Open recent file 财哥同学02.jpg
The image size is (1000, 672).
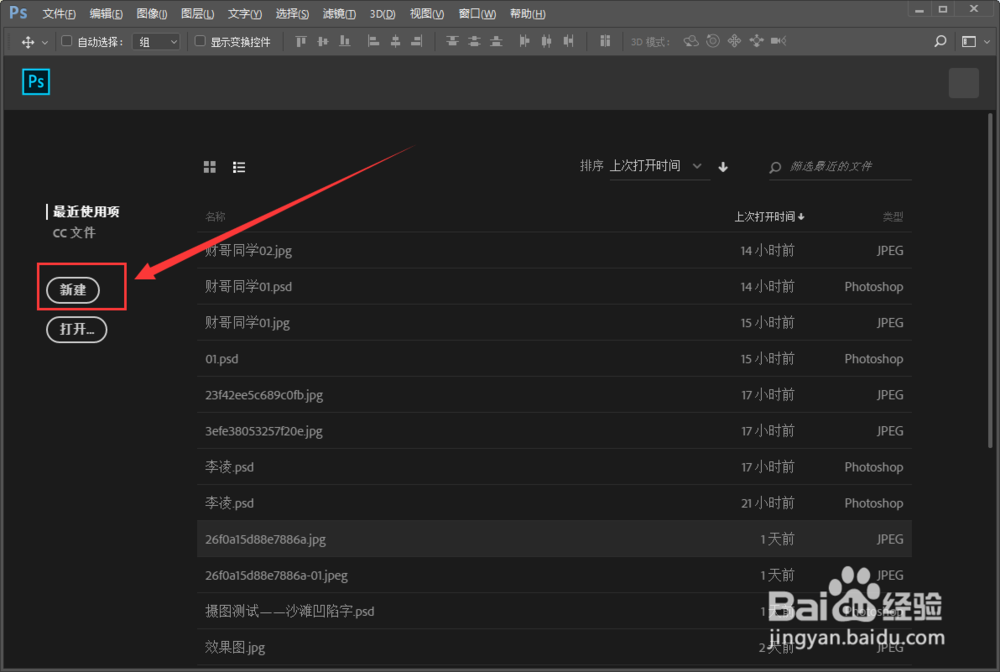[x=554, y=251]
